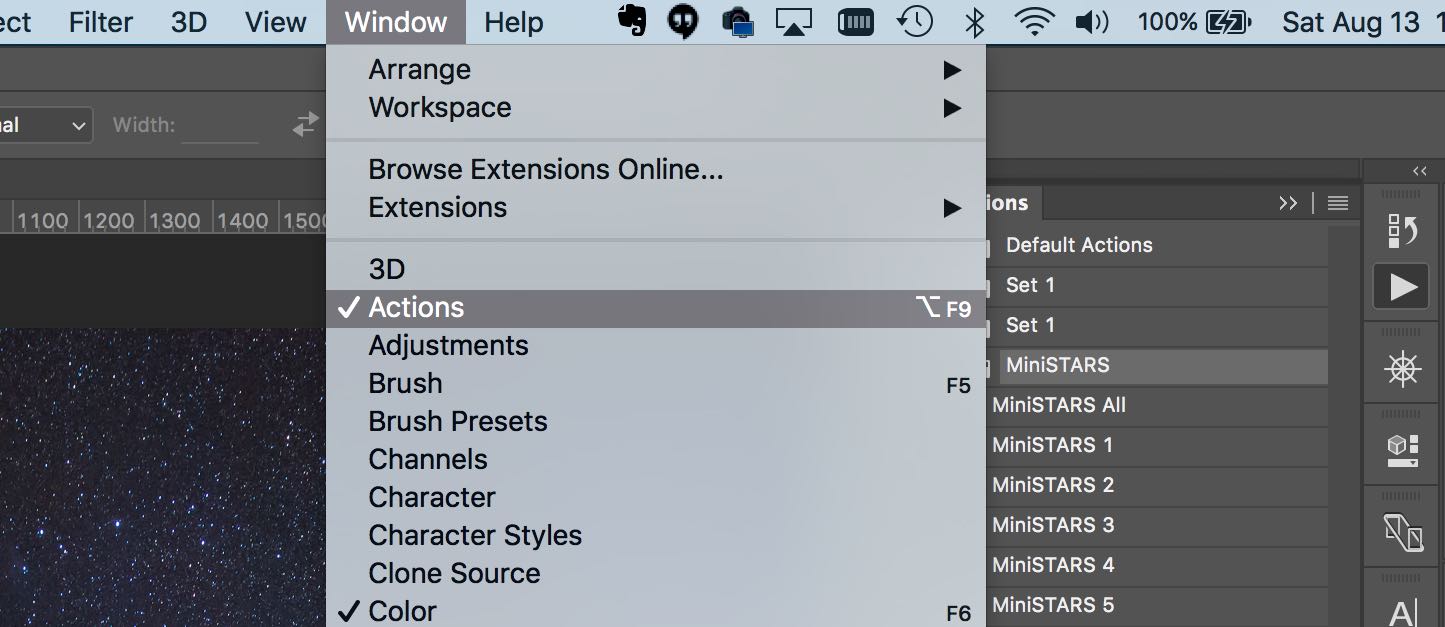Click the memory monitor menu bar icon
1445x627 pixels.
click(x=855, y=22)
